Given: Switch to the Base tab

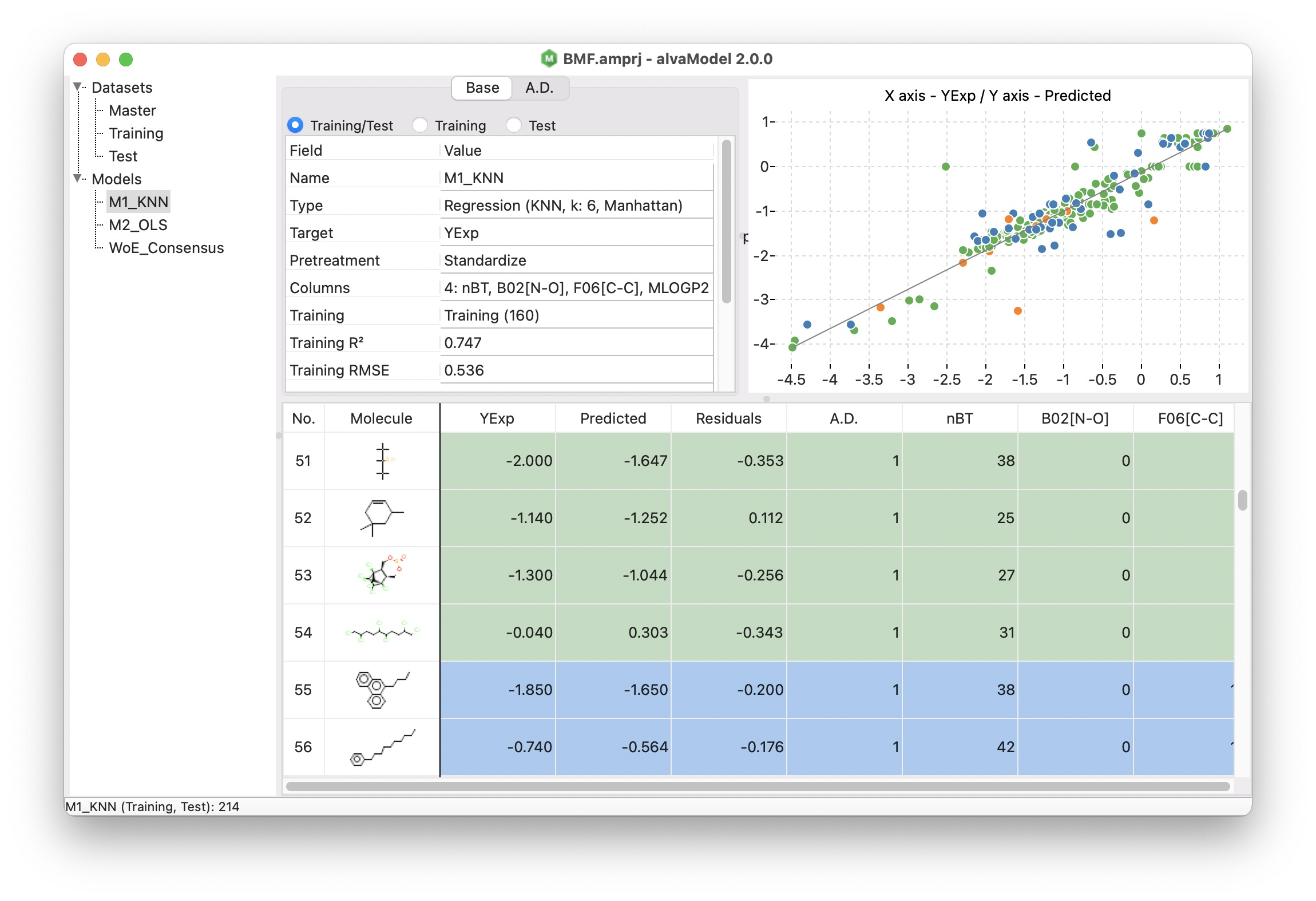Looking at the screenshot, I should pos(482,88).
